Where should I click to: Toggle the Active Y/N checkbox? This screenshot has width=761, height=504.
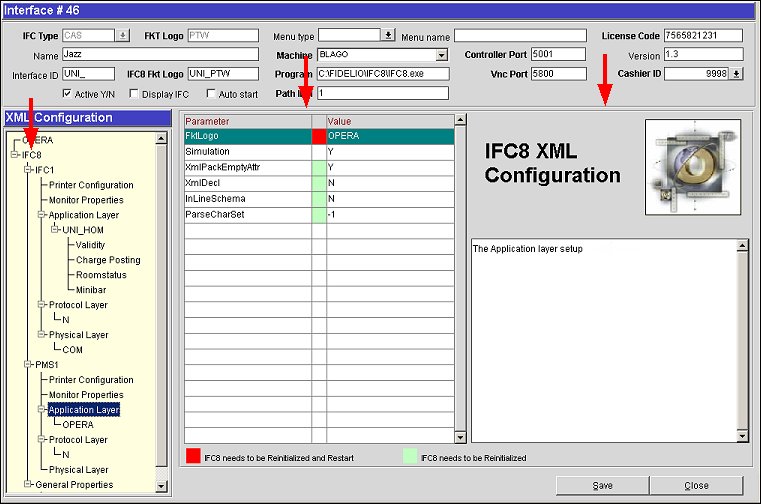point(67,93)
